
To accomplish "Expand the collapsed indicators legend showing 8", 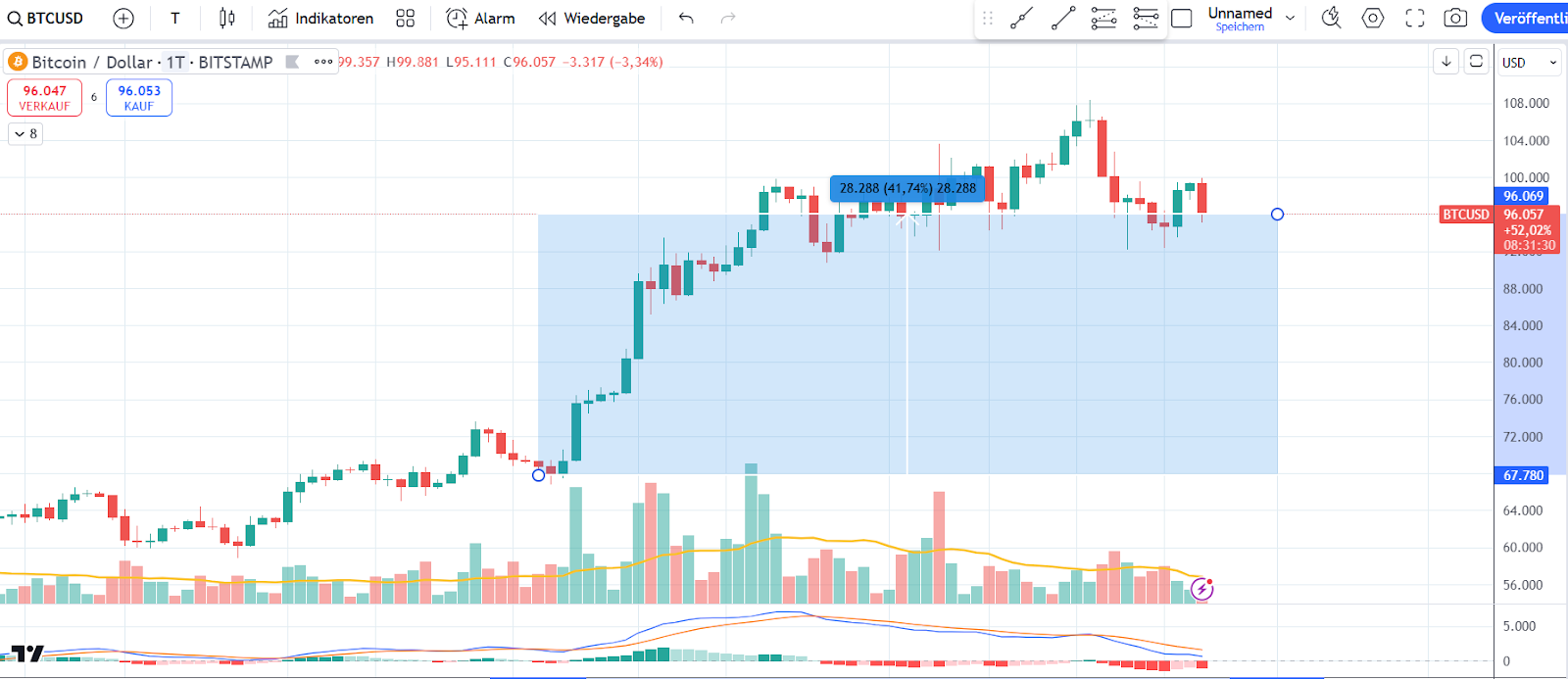I will tap(26, 133).
